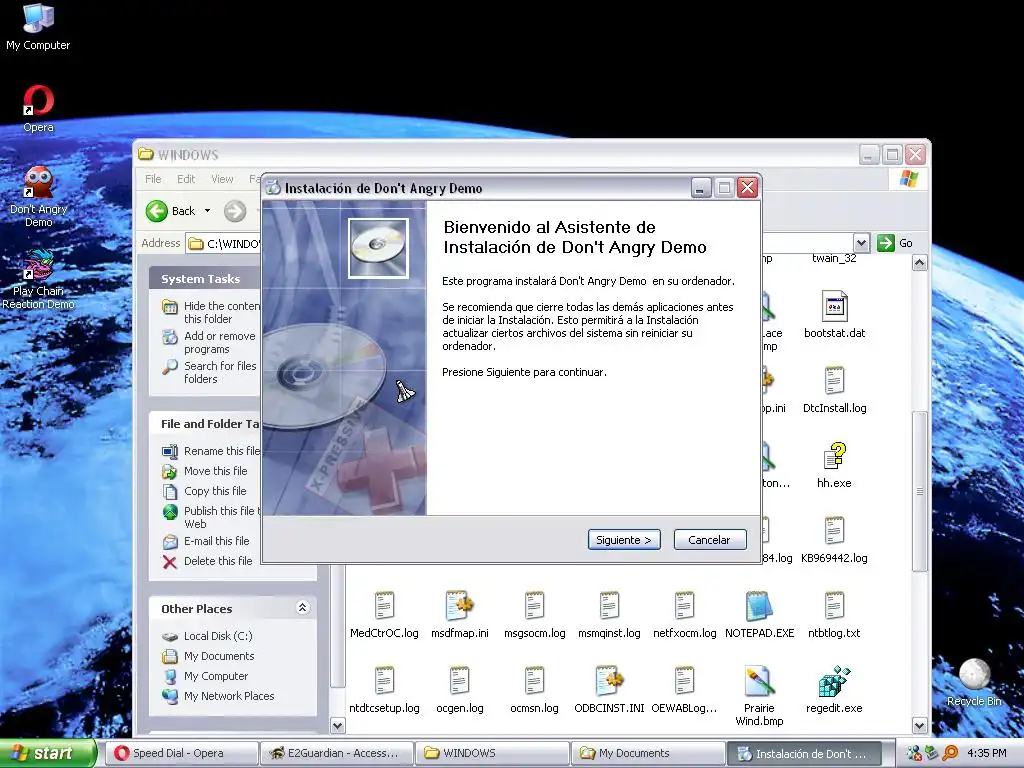The image size is (1024, 768).
Task: Select the Recycle Bin desktop icon
Action: click(x=974, y=682)
